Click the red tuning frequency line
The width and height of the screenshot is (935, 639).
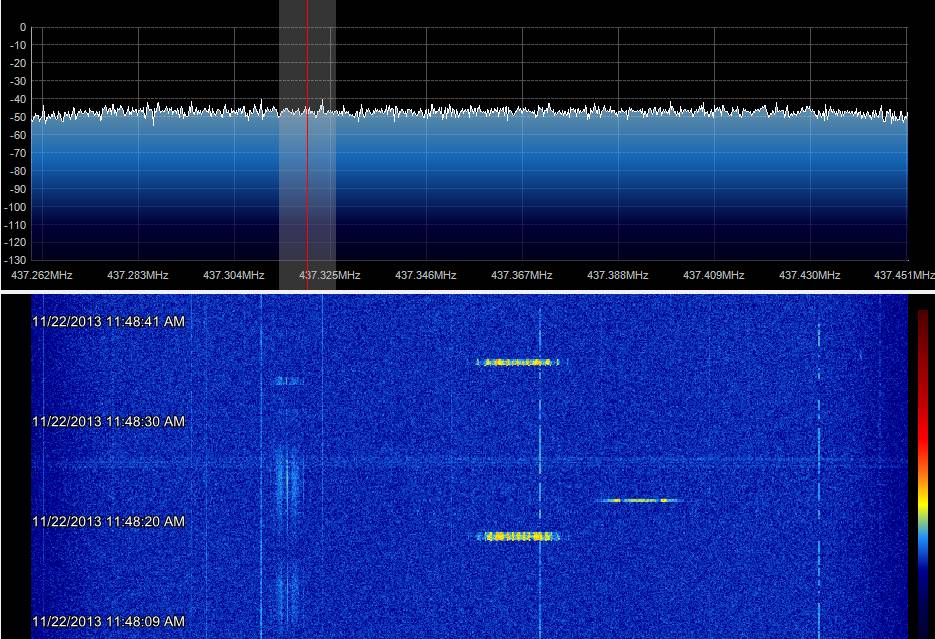click(308, 145)
